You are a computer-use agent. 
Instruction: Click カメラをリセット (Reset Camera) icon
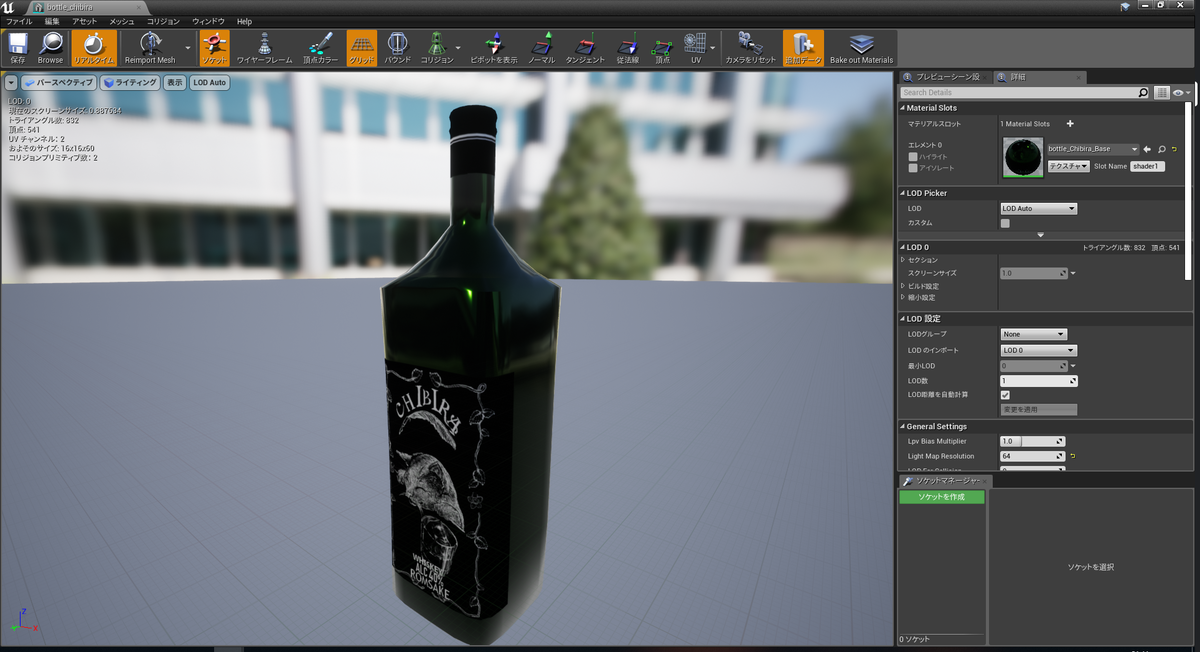click(x=751, y=47)
